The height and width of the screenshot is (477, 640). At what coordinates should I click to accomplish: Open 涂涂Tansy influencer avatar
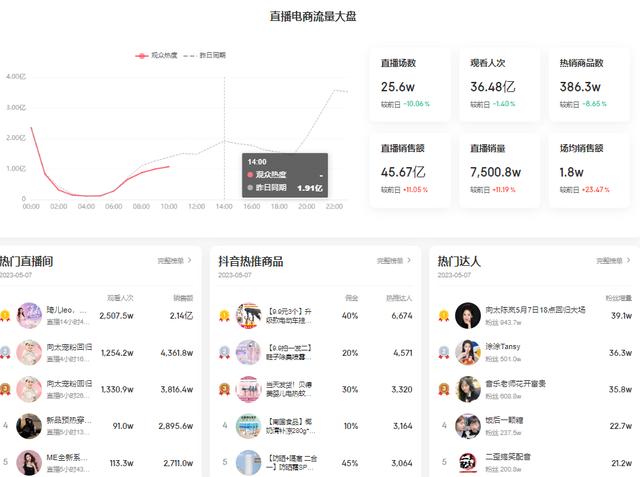tap(468, 352)
